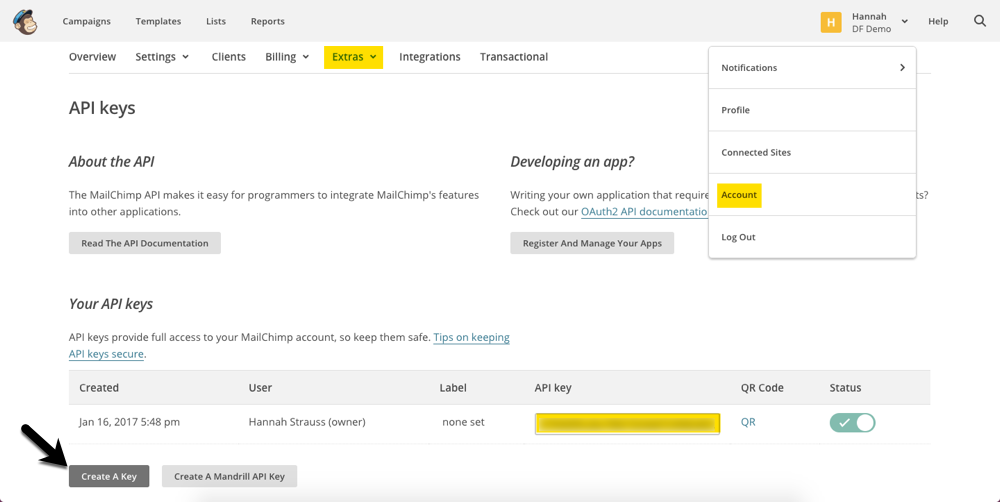Click the Jan 16, 2017 created date
This screenshot has height=502, width=1000.
[129, 422]
